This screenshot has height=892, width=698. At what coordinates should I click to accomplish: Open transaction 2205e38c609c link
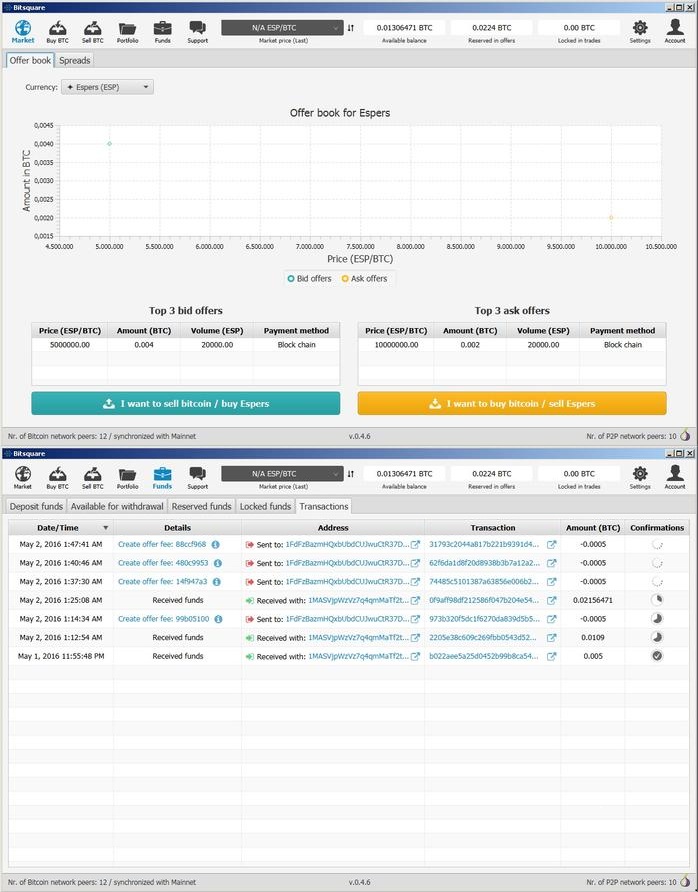pos(482,638)
